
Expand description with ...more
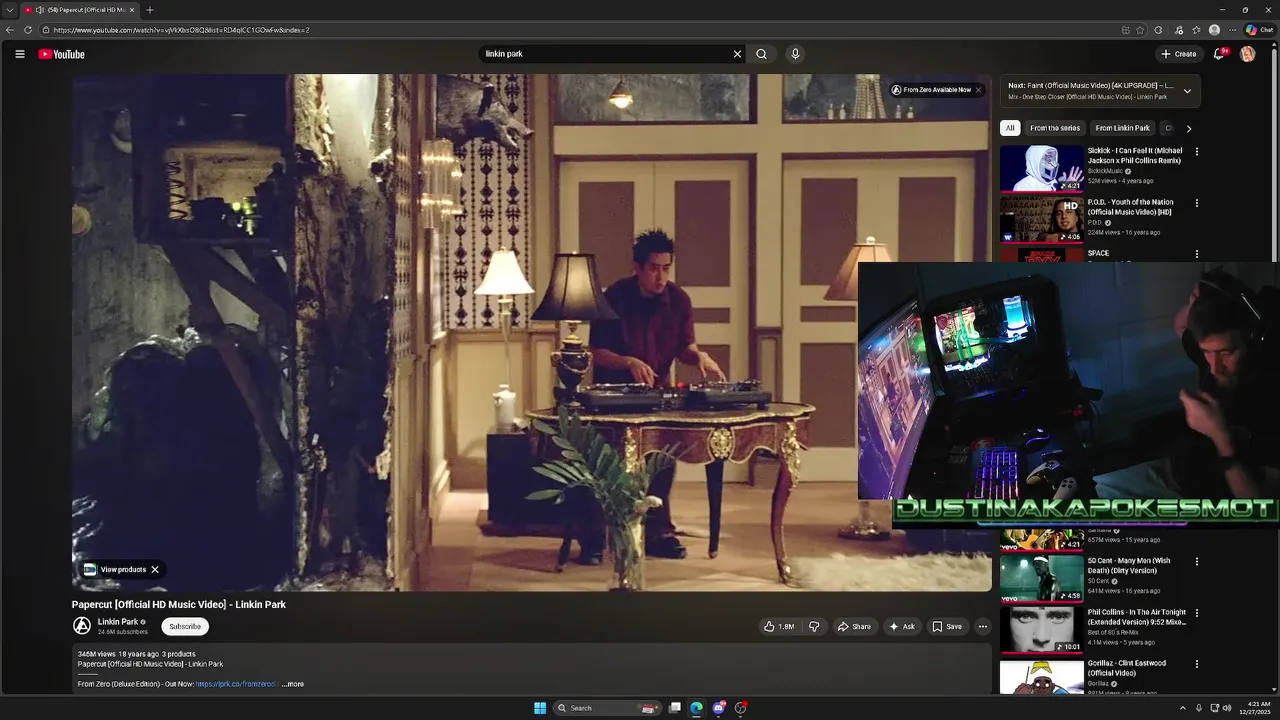(293, 684)
